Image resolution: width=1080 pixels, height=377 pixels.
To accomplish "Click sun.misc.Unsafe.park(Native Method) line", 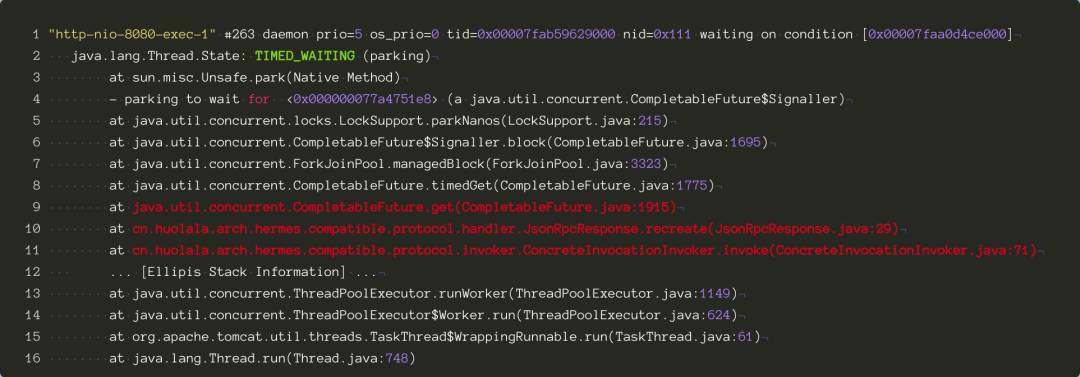I will (255, 77).
